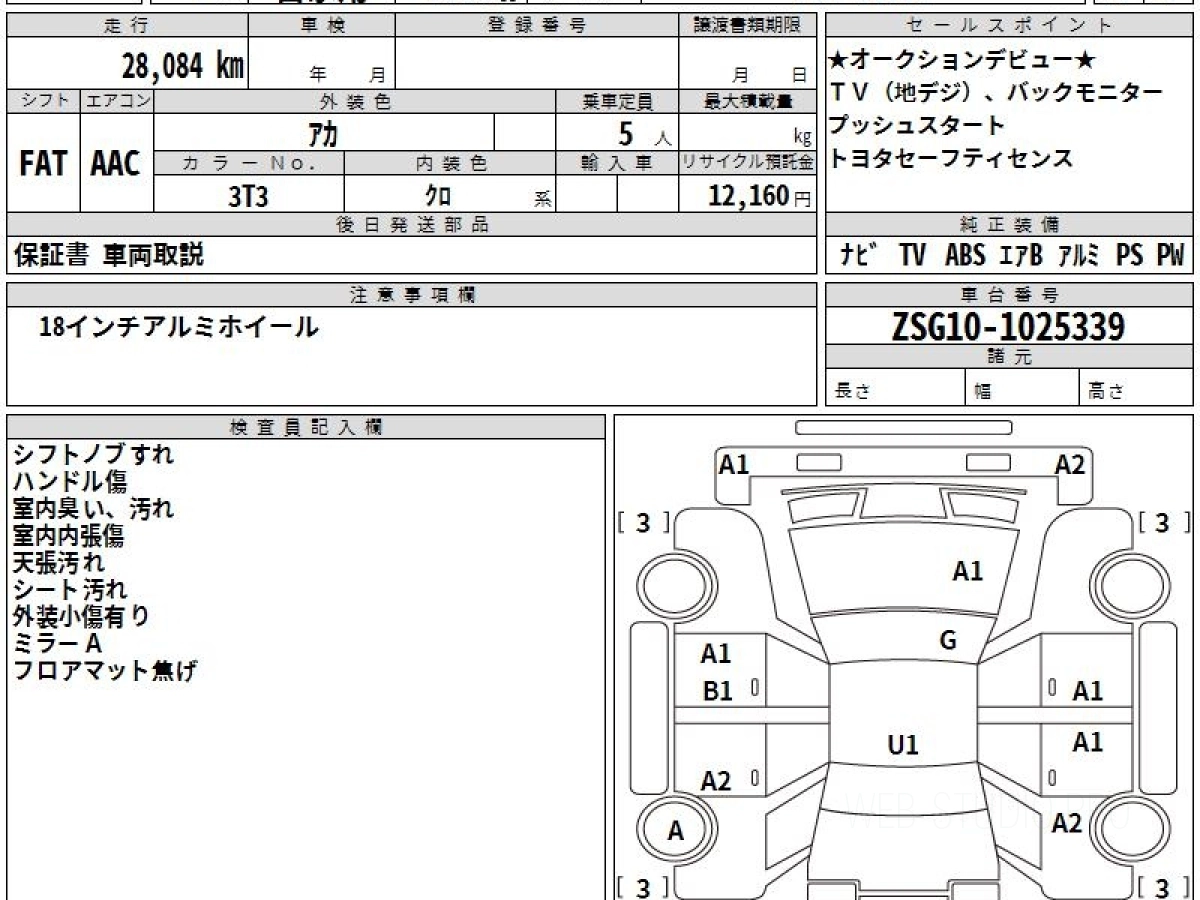Click the ミラーA note
Viewport: 1200px width, 900px height.
[57, 643]
